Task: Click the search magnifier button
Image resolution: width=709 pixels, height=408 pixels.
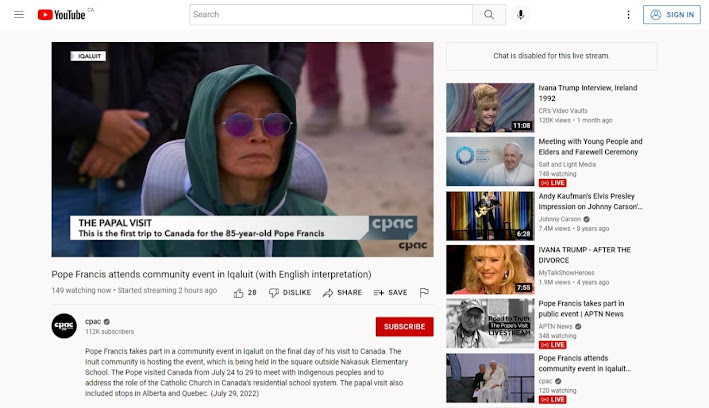Action: (x=489, y=14)
